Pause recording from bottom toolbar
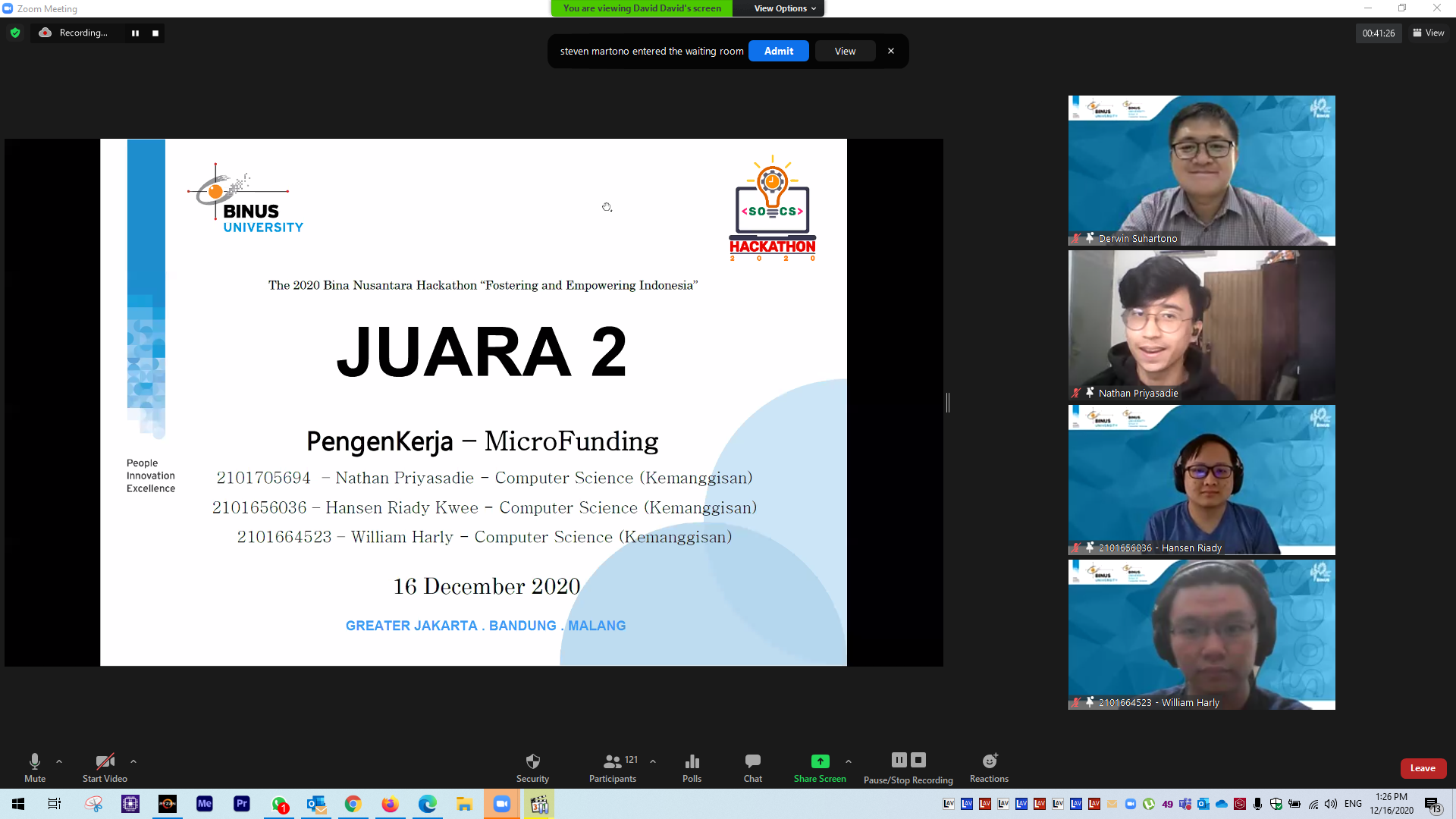Viewport: 1456px width, 819px height. click(x=899, y=760)
